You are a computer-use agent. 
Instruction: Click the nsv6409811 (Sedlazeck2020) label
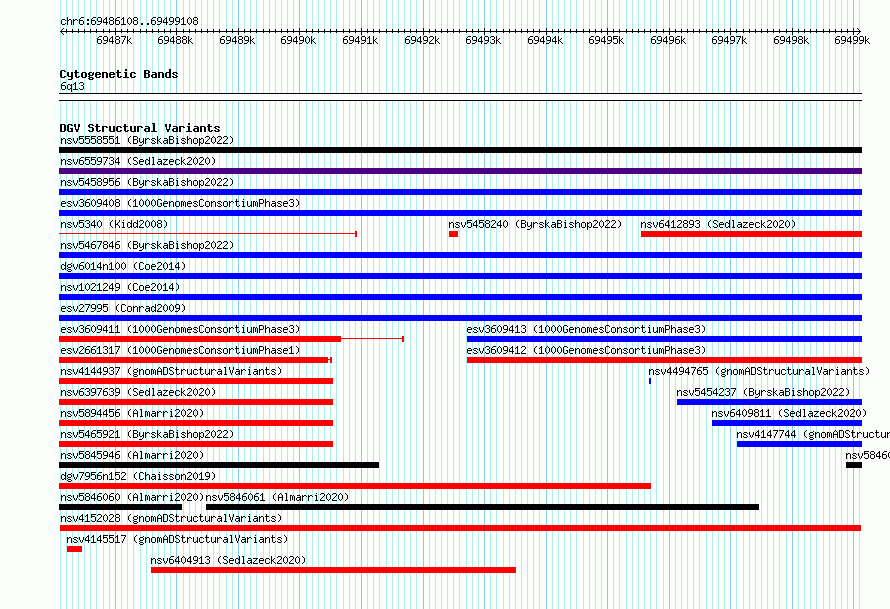[789, 413]
